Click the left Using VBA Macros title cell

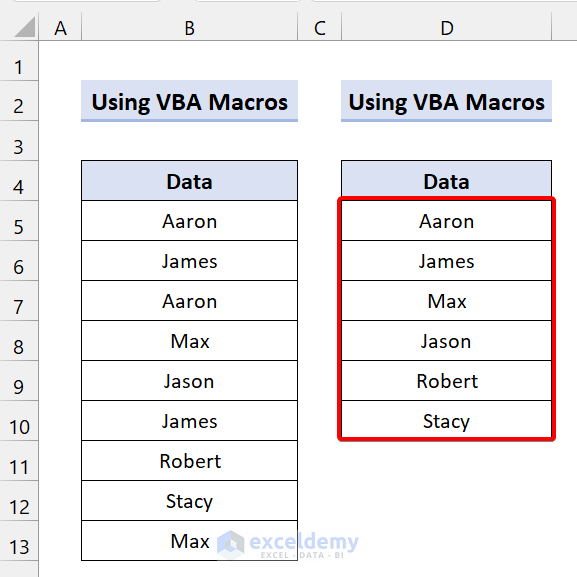pyautogui.click(x=189, y=101)
